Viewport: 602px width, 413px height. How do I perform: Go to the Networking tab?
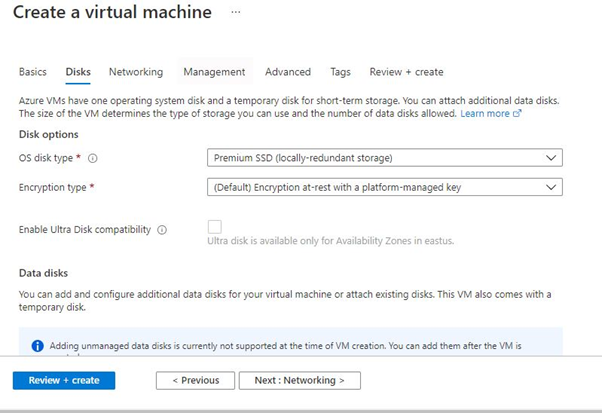click(136, 72)
